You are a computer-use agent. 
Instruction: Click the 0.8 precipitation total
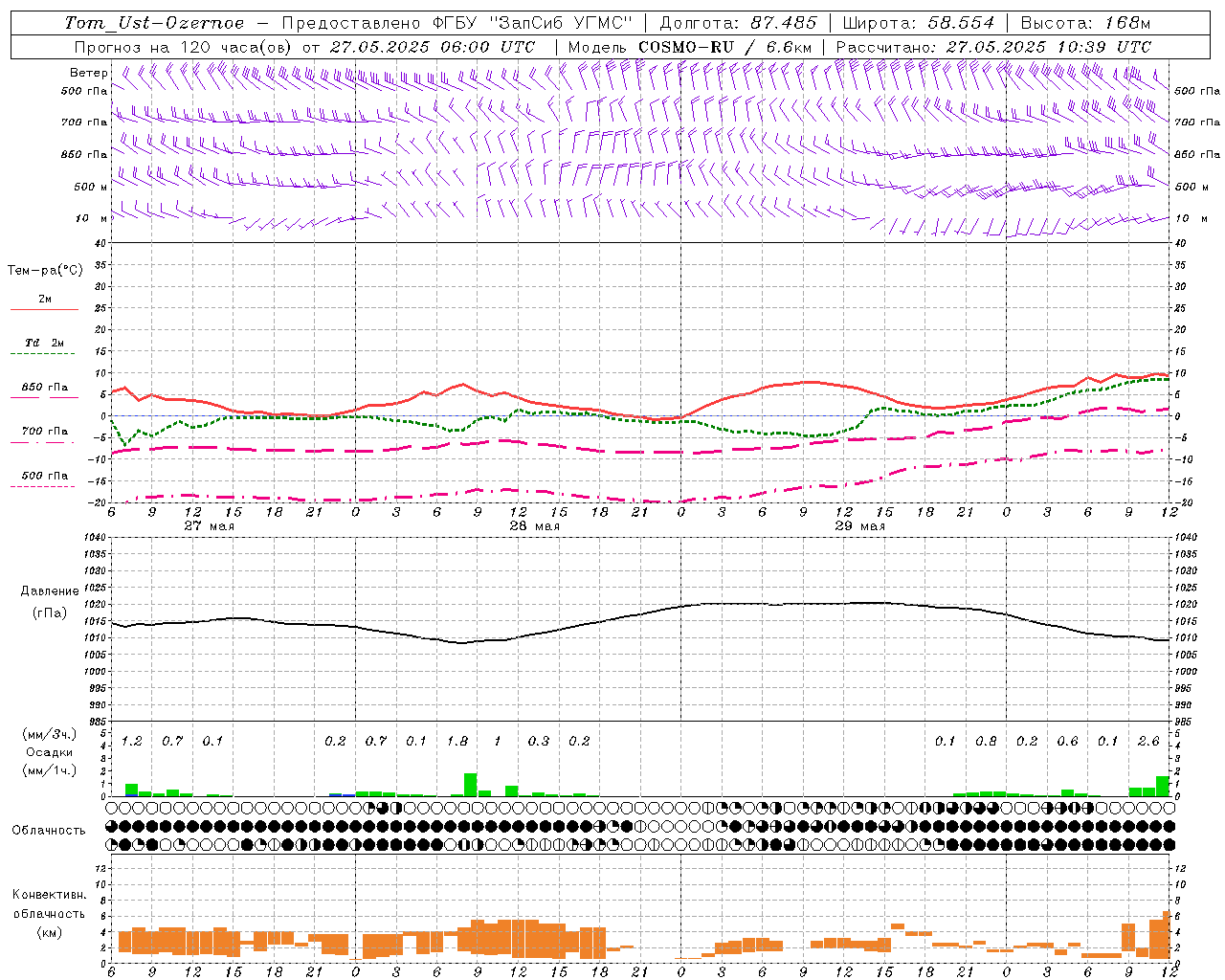pos(986,742)
